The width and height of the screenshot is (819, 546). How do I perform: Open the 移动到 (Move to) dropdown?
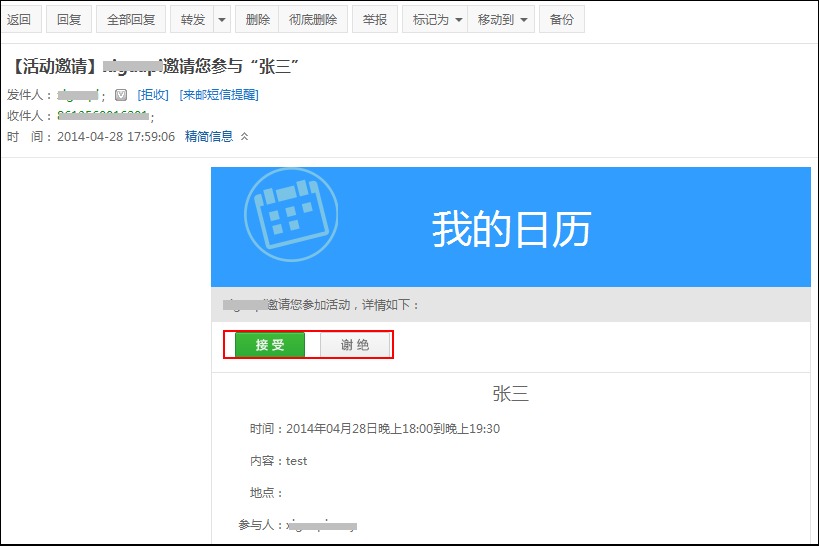tap(503, 20)
